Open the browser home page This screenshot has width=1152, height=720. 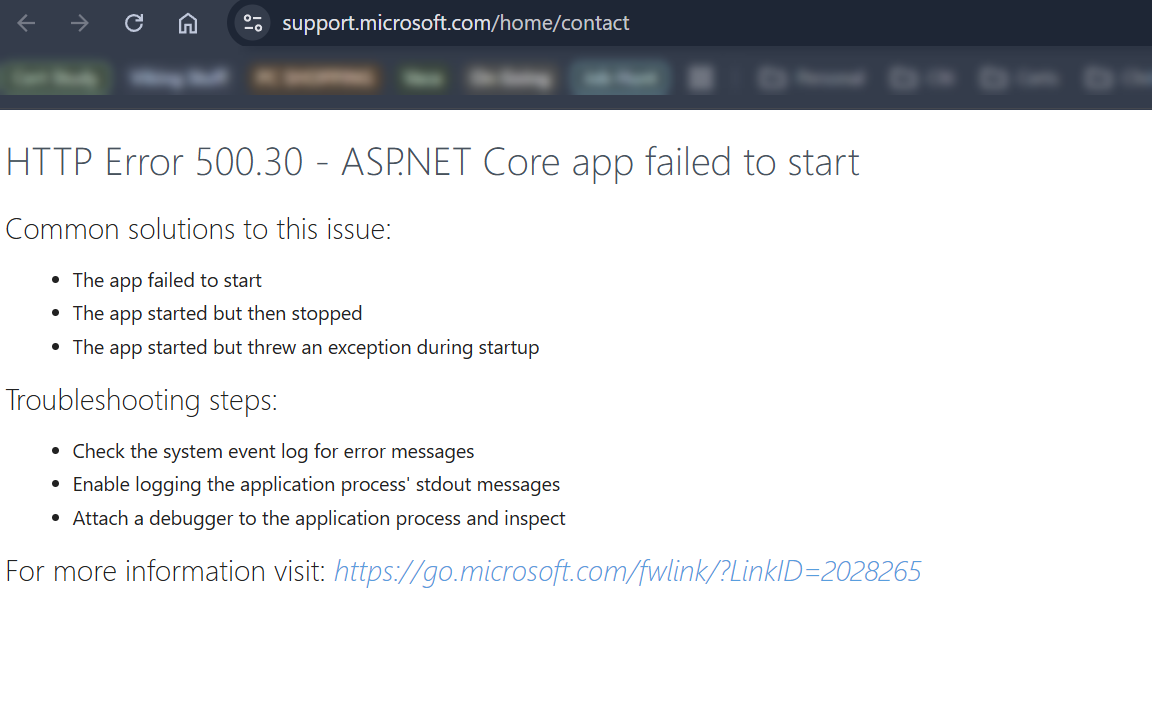pyautogui.click(x=187, y=23)
